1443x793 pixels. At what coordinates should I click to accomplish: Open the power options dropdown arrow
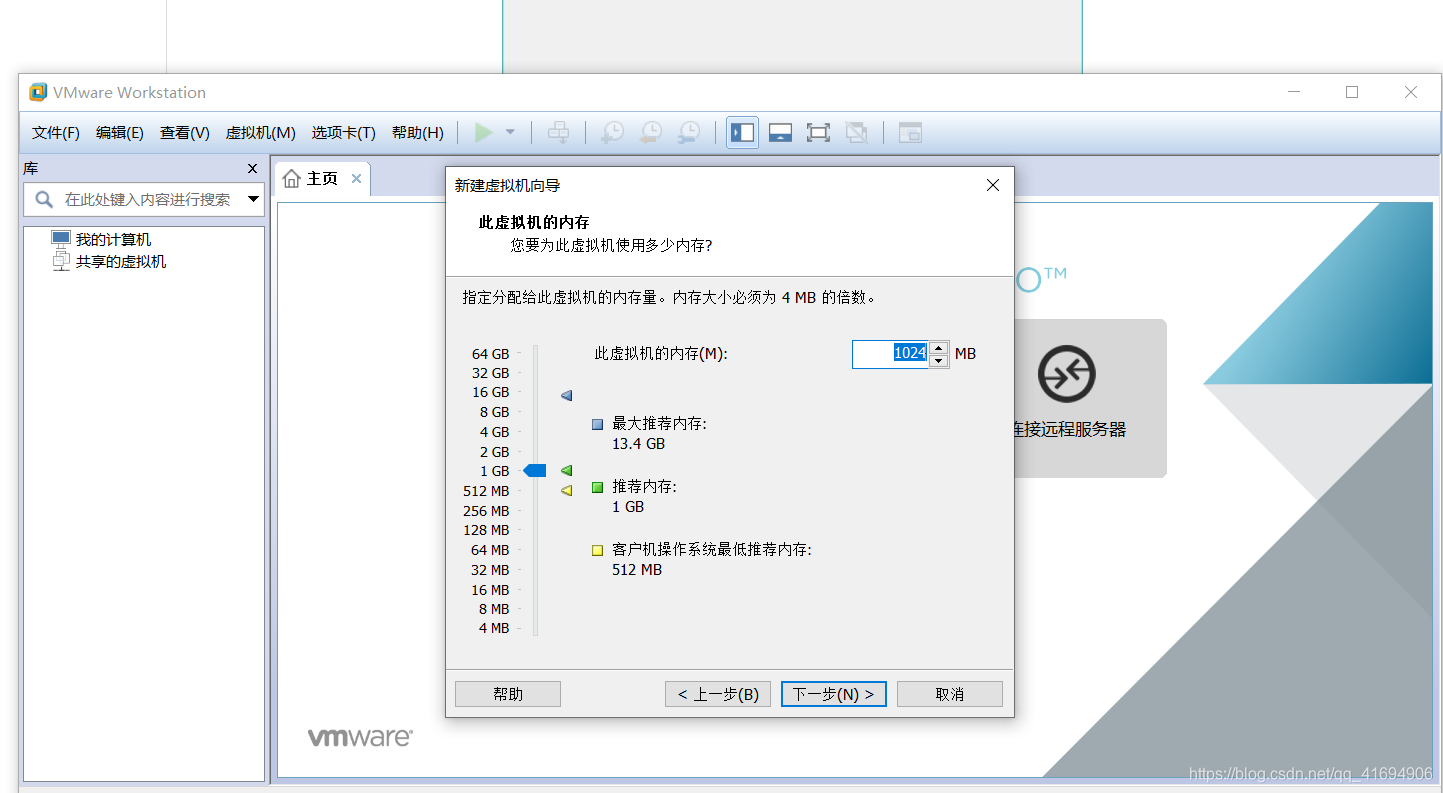(510, 132)
